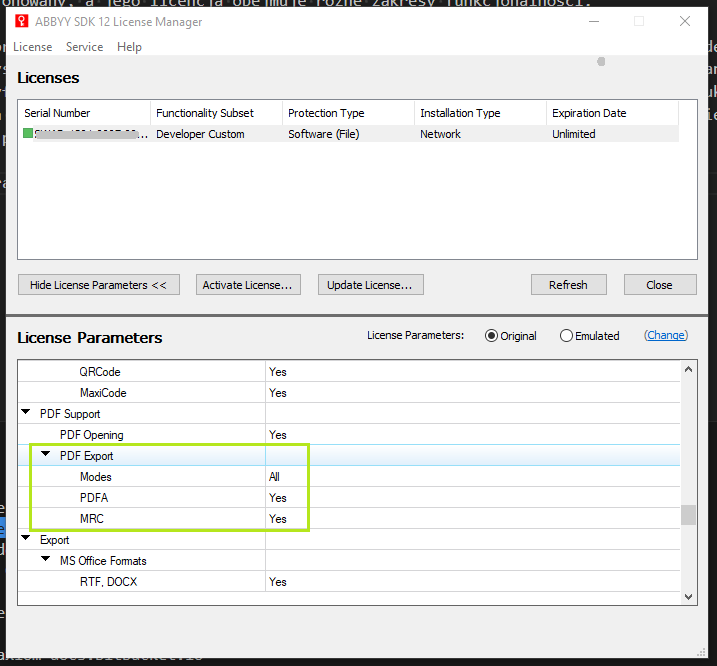Collapse the PDF Support tree node

coord(26,413)
